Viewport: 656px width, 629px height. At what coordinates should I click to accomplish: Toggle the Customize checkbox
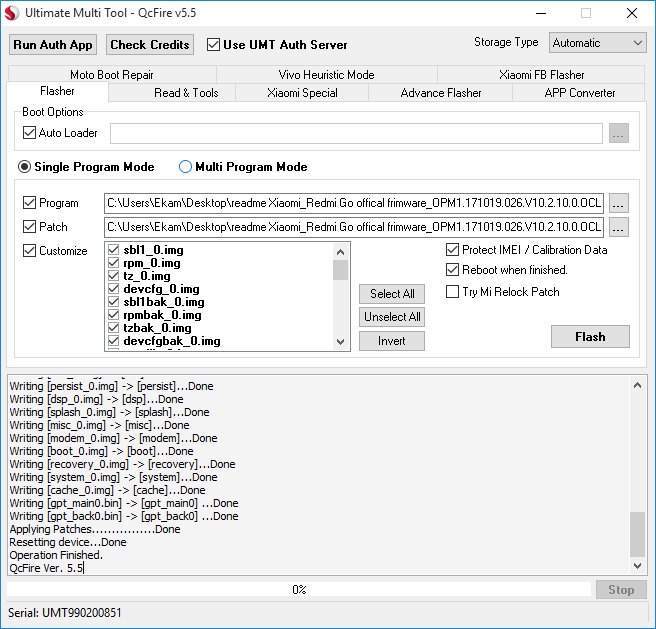click(x=29, y=251)
